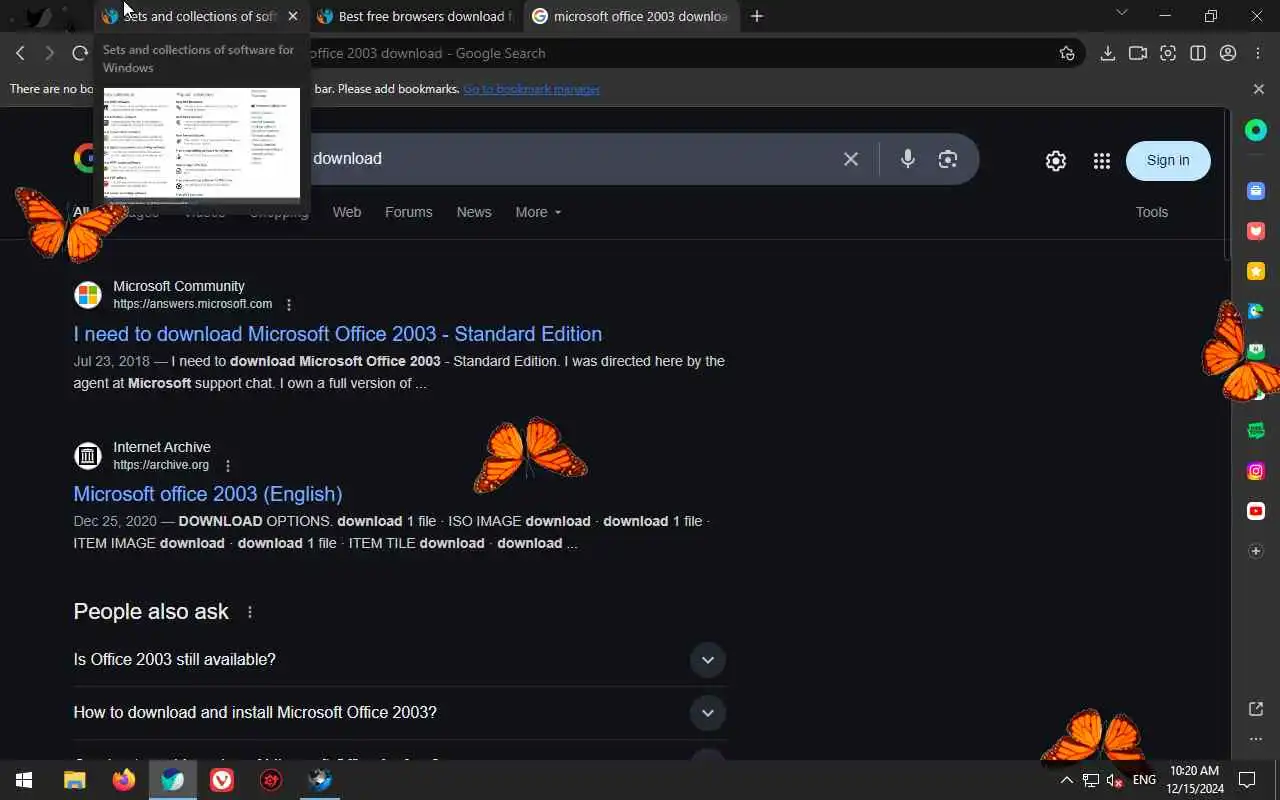Click Go to bookmark manager link
The image size is (1280, 800).
(531, 89)
